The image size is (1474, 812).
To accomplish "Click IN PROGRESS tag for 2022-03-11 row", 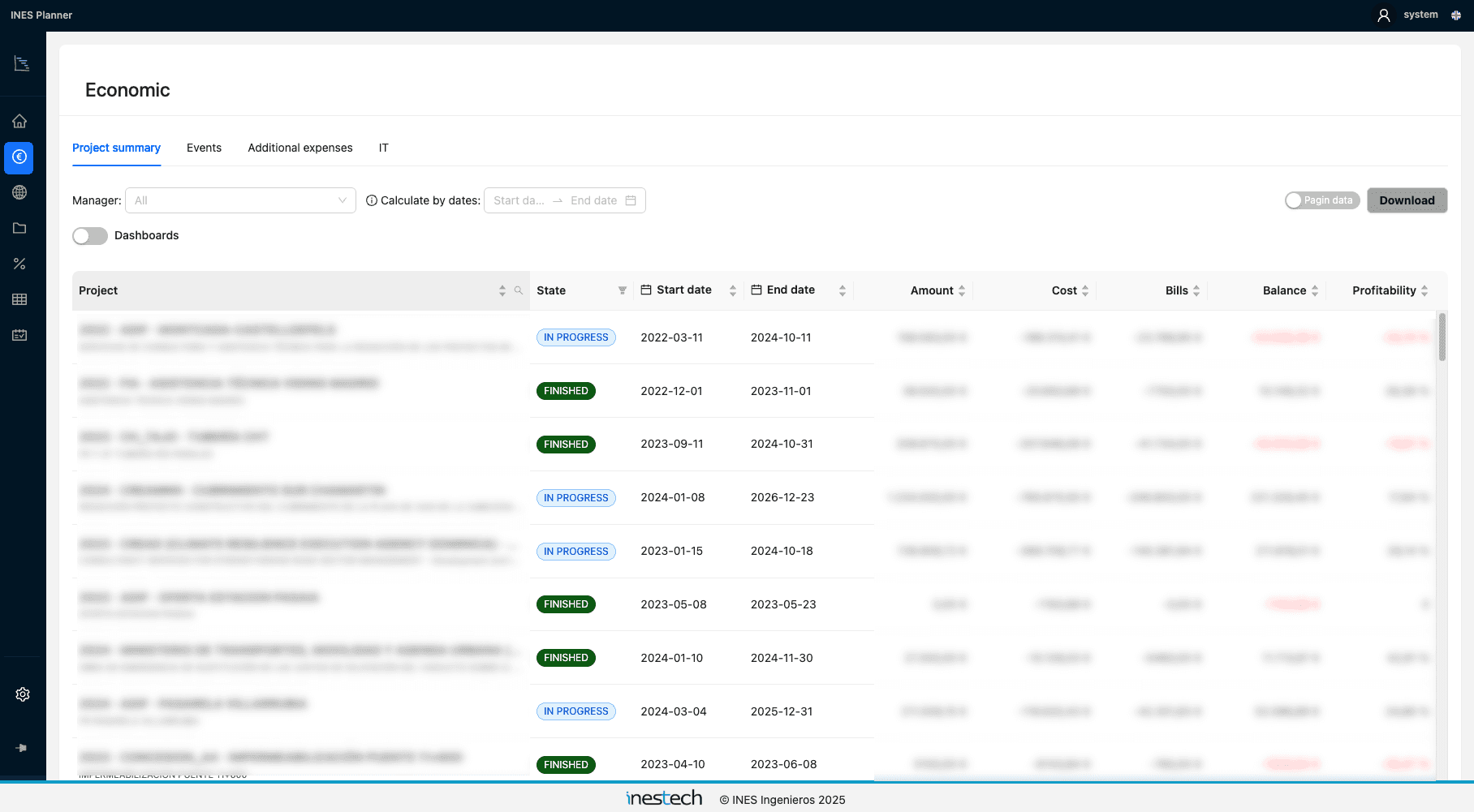I will click(576, 337).
